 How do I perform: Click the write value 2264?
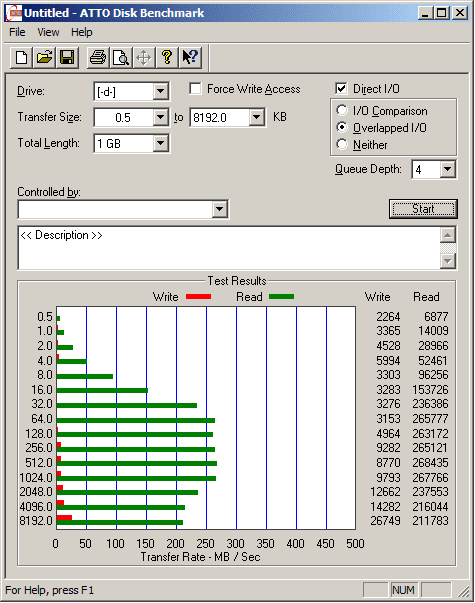(388, 317)
